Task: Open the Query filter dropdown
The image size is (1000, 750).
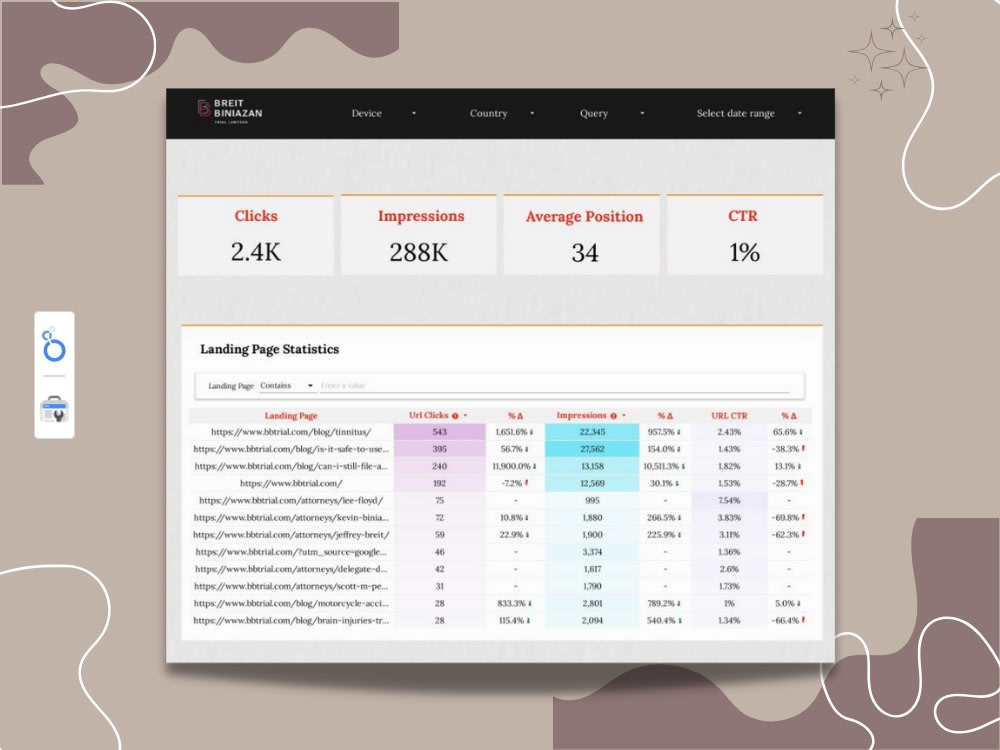Action: click(612, 114)
